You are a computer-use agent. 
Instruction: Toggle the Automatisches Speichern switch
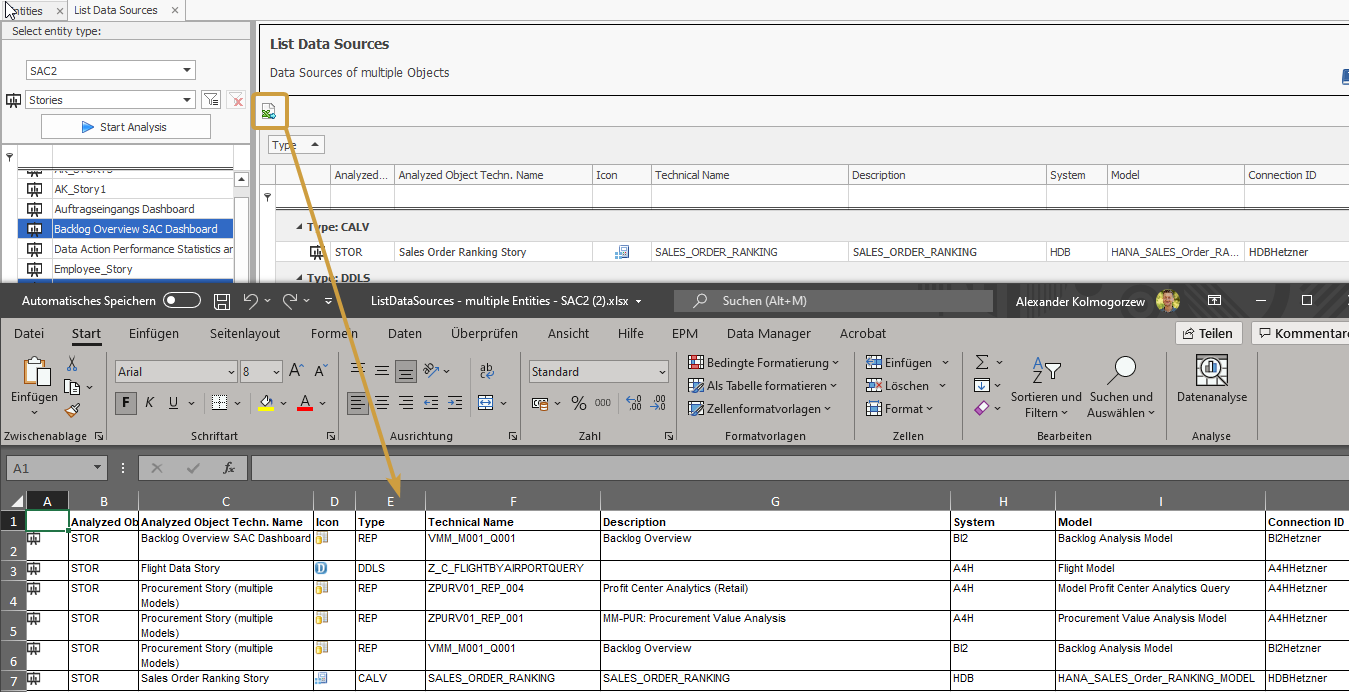pyautogui.click(x=179, y=300)
